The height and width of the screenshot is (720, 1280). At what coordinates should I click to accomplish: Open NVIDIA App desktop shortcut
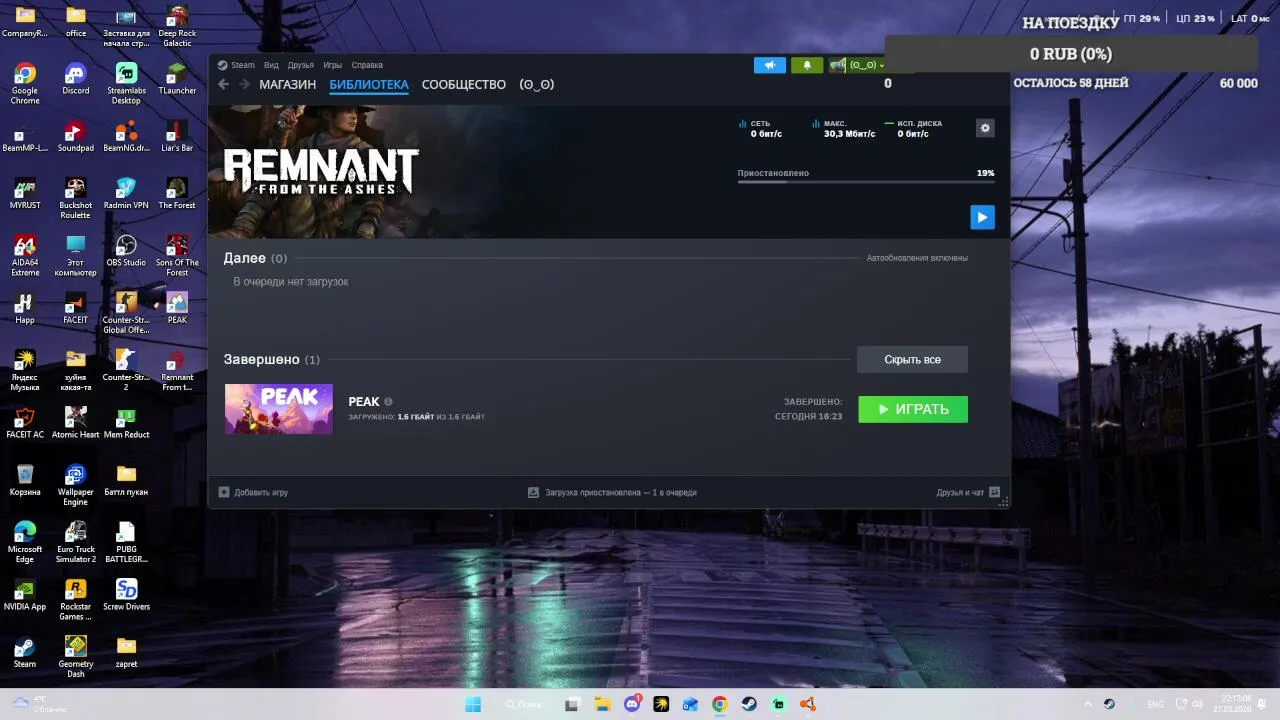pos(25,595)
